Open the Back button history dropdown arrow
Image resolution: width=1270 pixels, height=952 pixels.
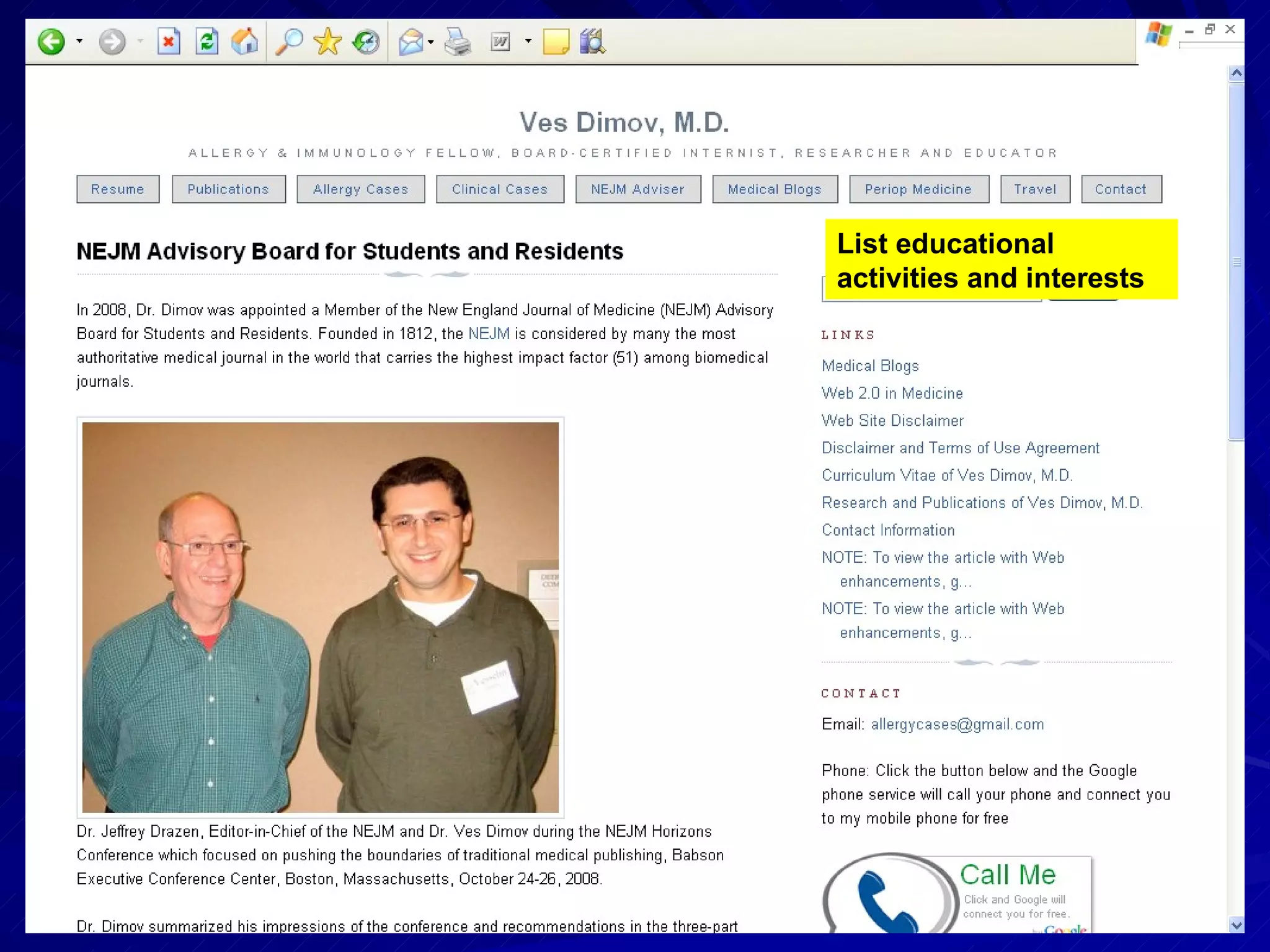79,42
